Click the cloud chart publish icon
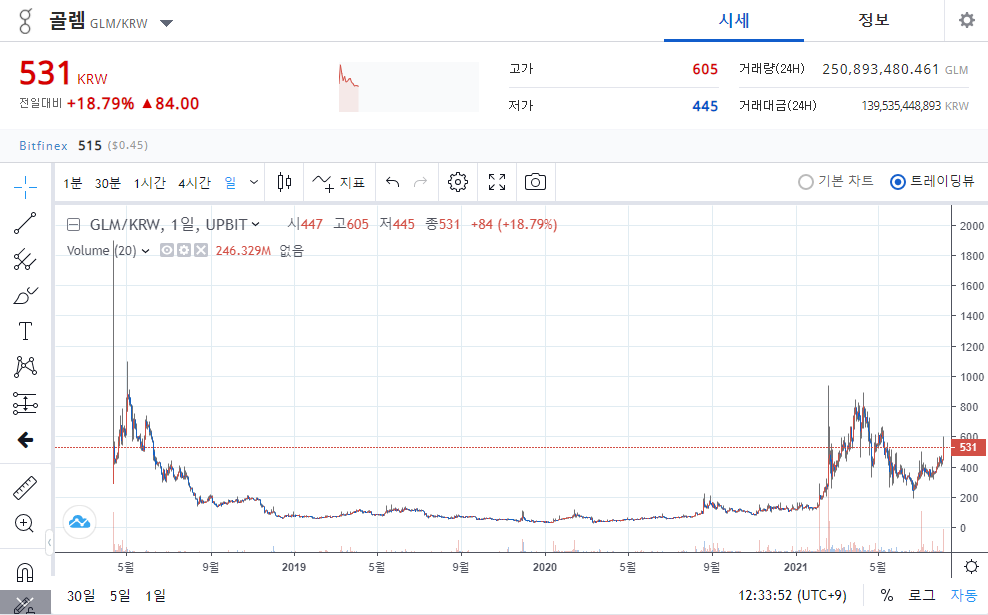Screen dimensions: 988x615 click(79, 522)
